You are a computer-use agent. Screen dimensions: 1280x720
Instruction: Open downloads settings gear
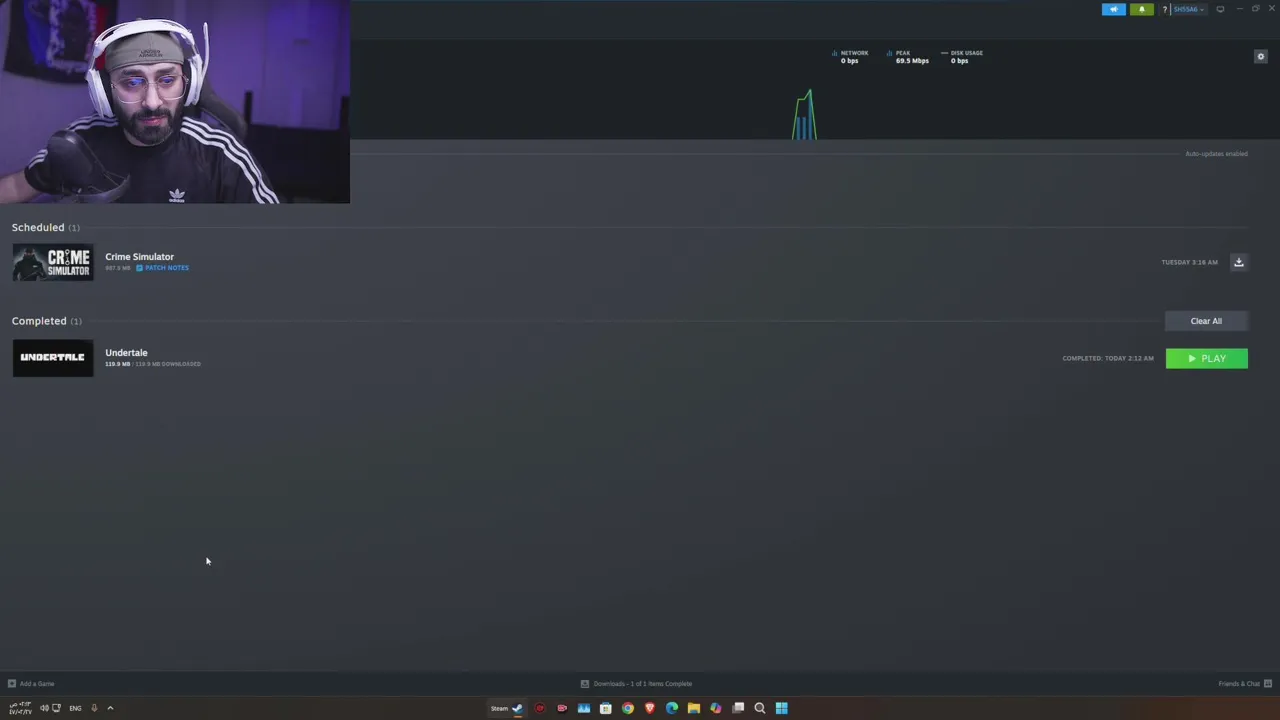point(1260,57)
